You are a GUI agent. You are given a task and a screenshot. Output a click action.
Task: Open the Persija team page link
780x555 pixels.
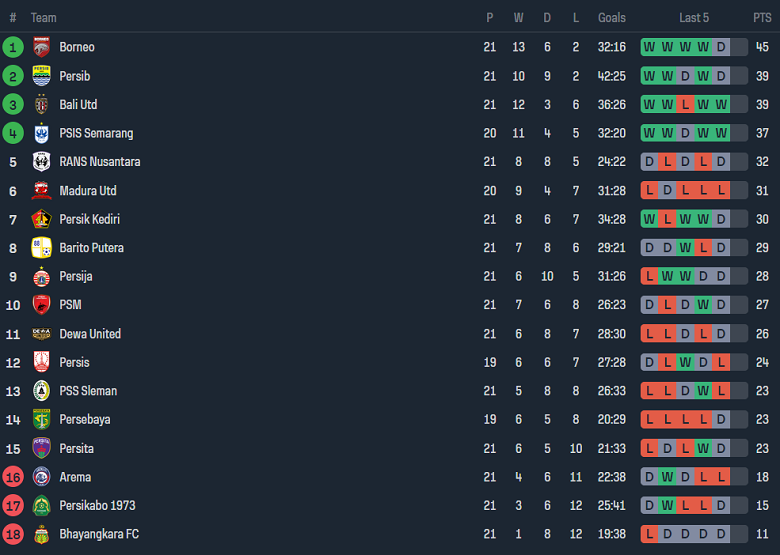pyautogui.click(x=76, y=276)
